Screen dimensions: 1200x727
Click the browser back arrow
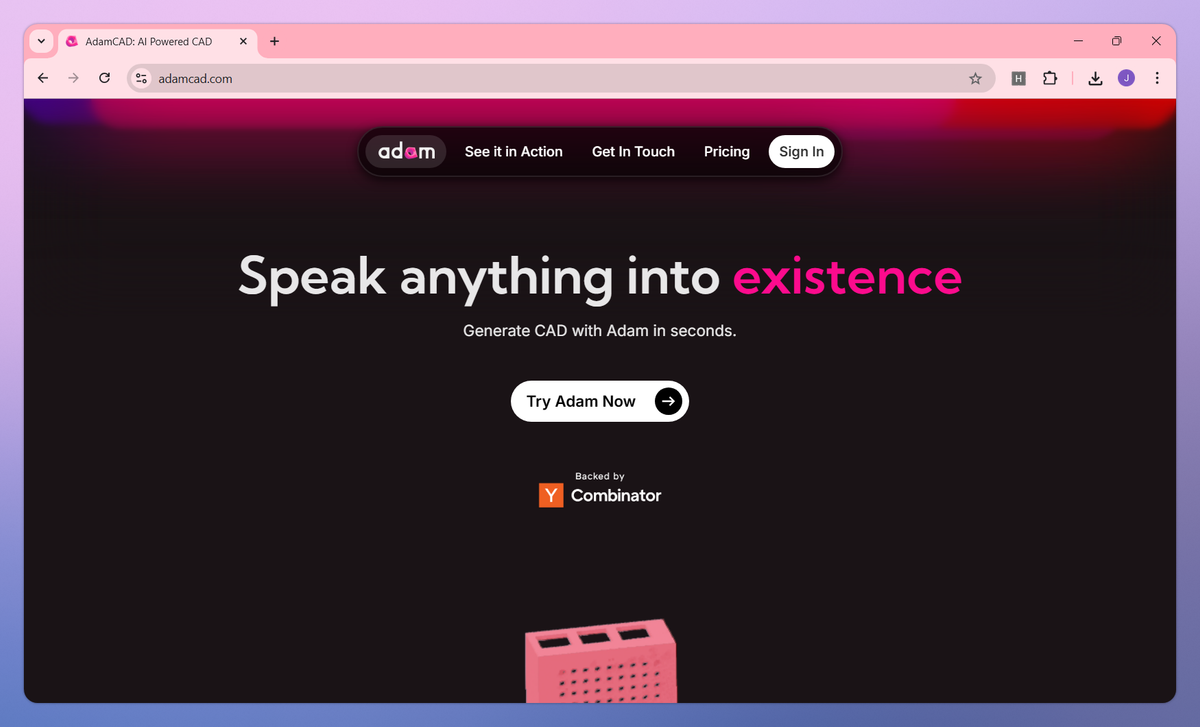[x=42, y=78]
